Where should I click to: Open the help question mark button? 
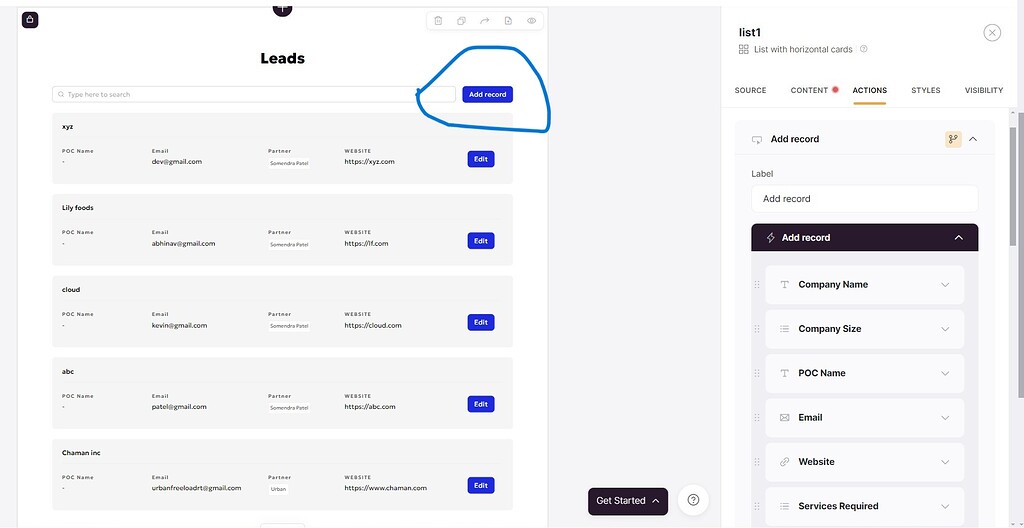tap(693, 500)
